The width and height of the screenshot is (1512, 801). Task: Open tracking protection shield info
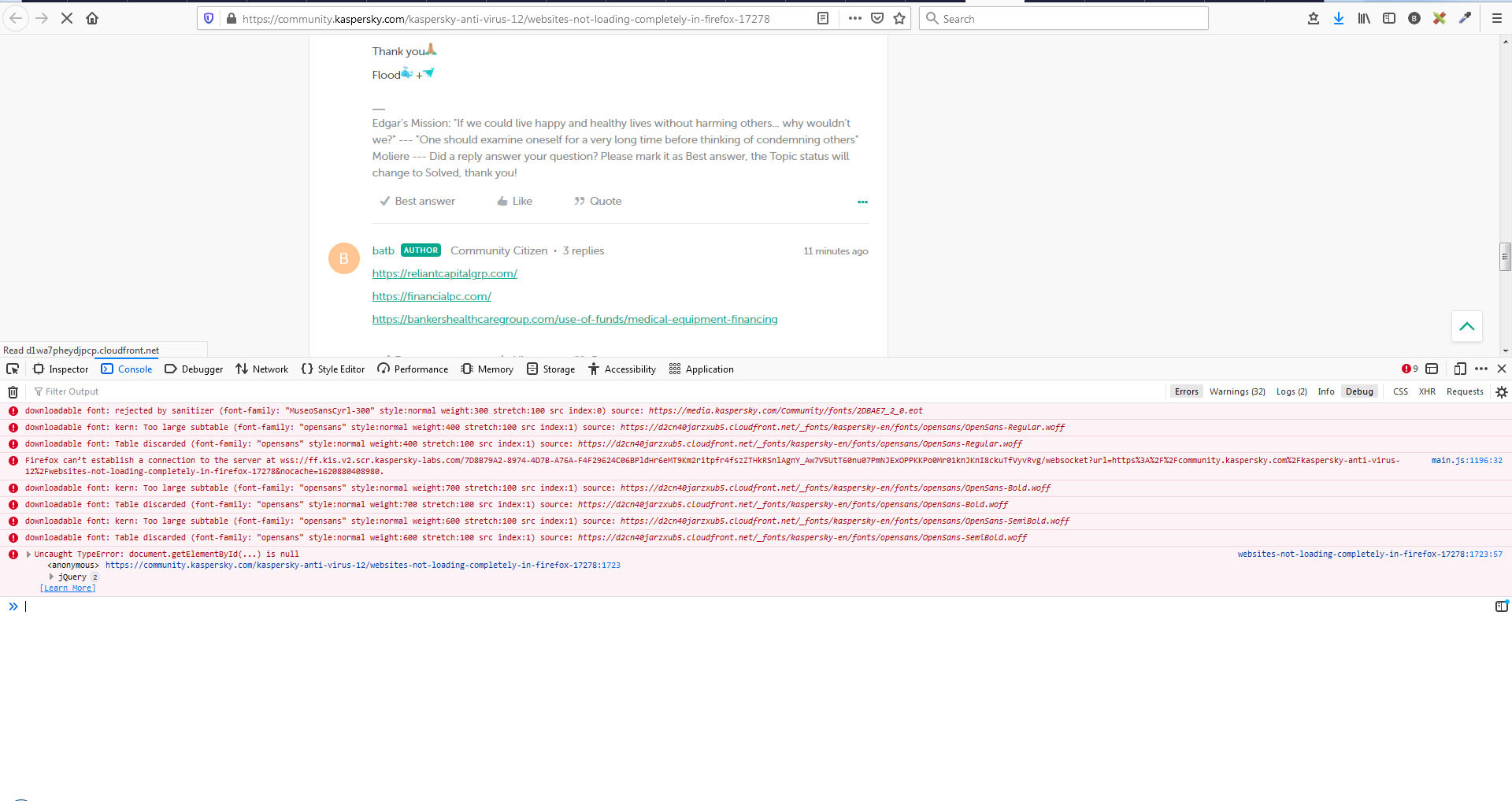pyautogui.click(x=209, y=18)
